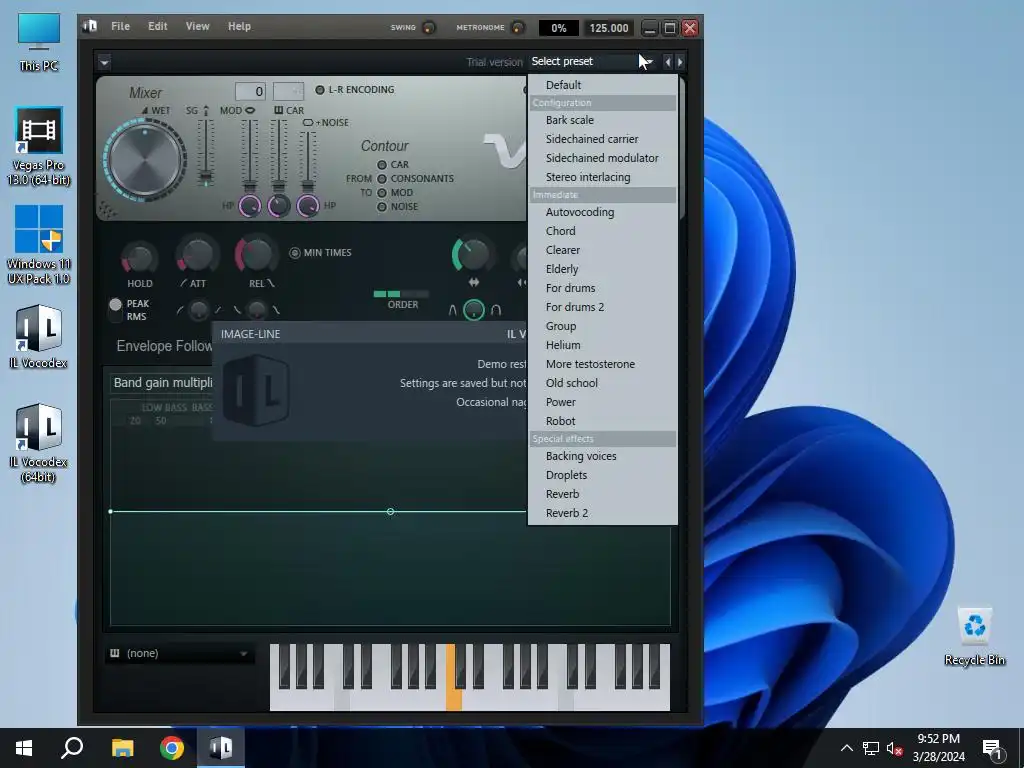This screenshot has height=768, width=1024.
Task: Choose the Bark scale preset
Action: [602, 120]
